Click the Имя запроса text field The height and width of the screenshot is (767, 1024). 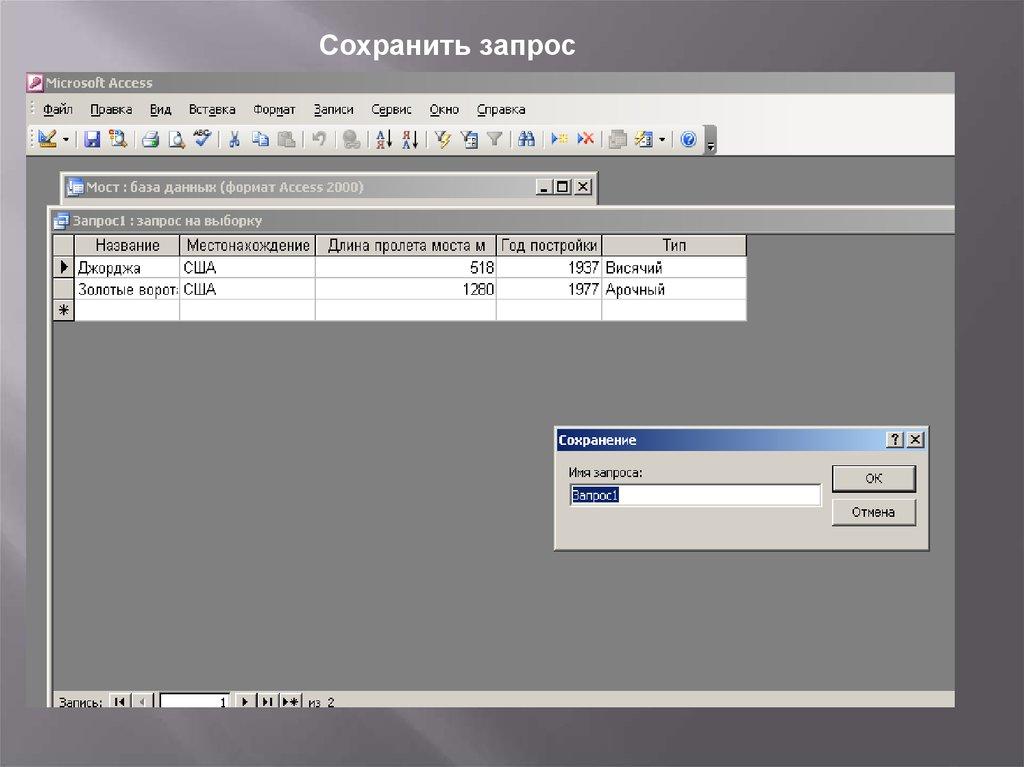pyautogui.click(x=695, y=495)
